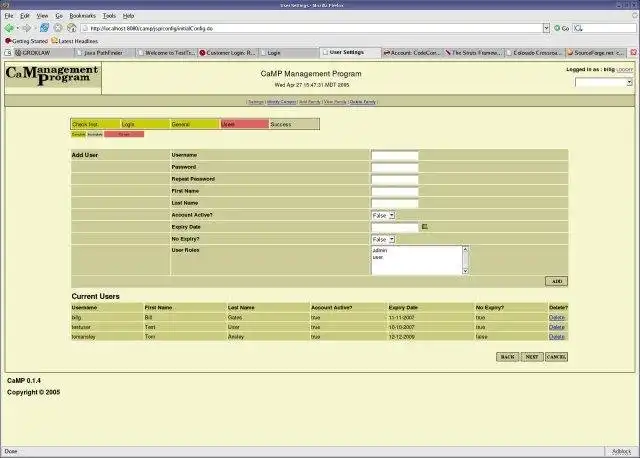Click the Getting Started bookmark icon
640x458 pixels.
tap(8, 41)
